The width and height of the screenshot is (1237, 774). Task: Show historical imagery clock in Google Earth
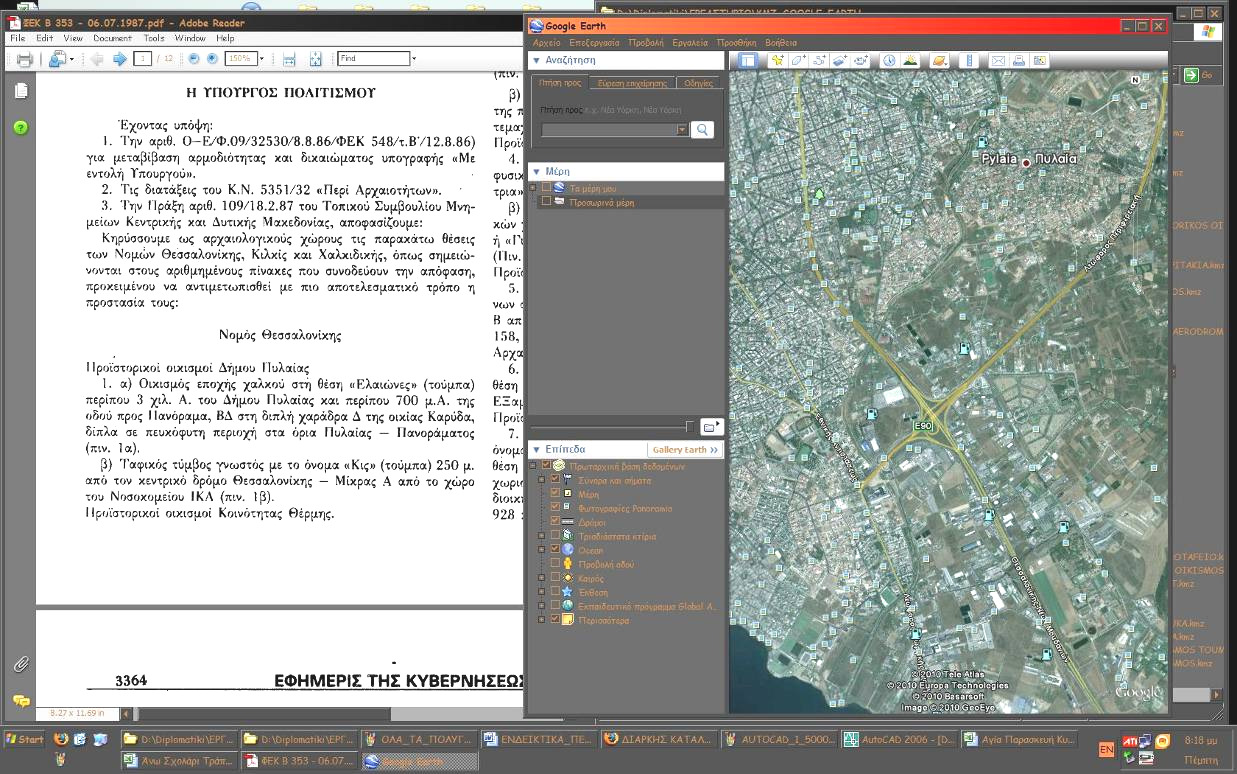pyautogui.click(x=889, y=61)
